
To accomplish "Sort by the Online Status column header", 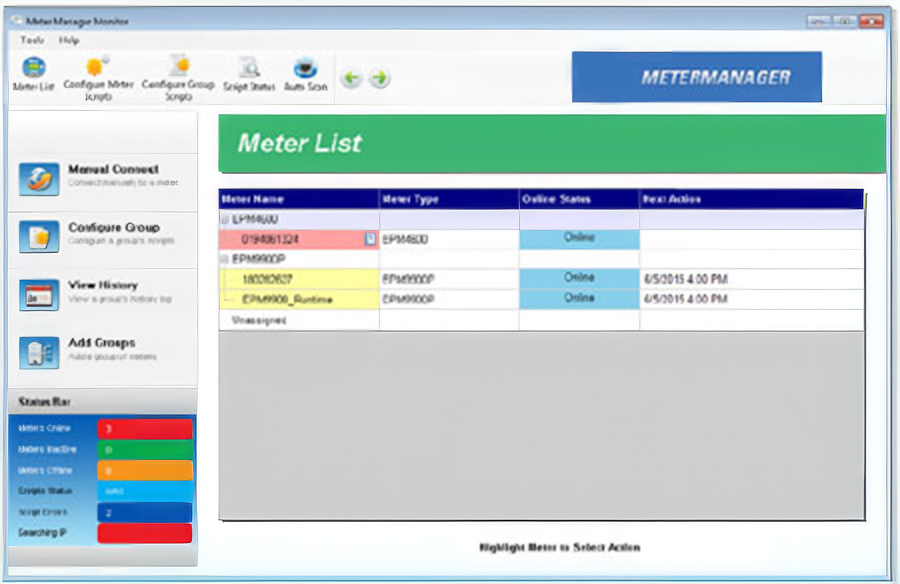I will (x=580, y=199).
